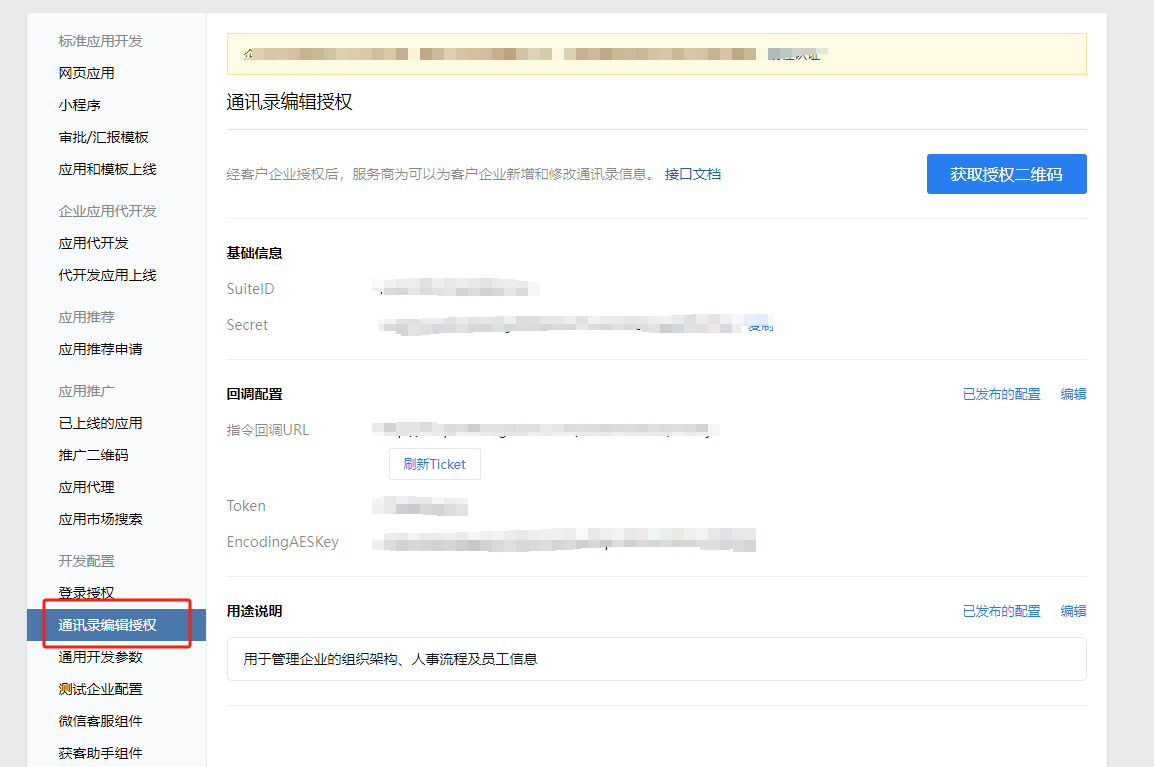This screenshot has height=767, width=1154.
Task: Click the SuiteID label
Action: click(250, 289)
